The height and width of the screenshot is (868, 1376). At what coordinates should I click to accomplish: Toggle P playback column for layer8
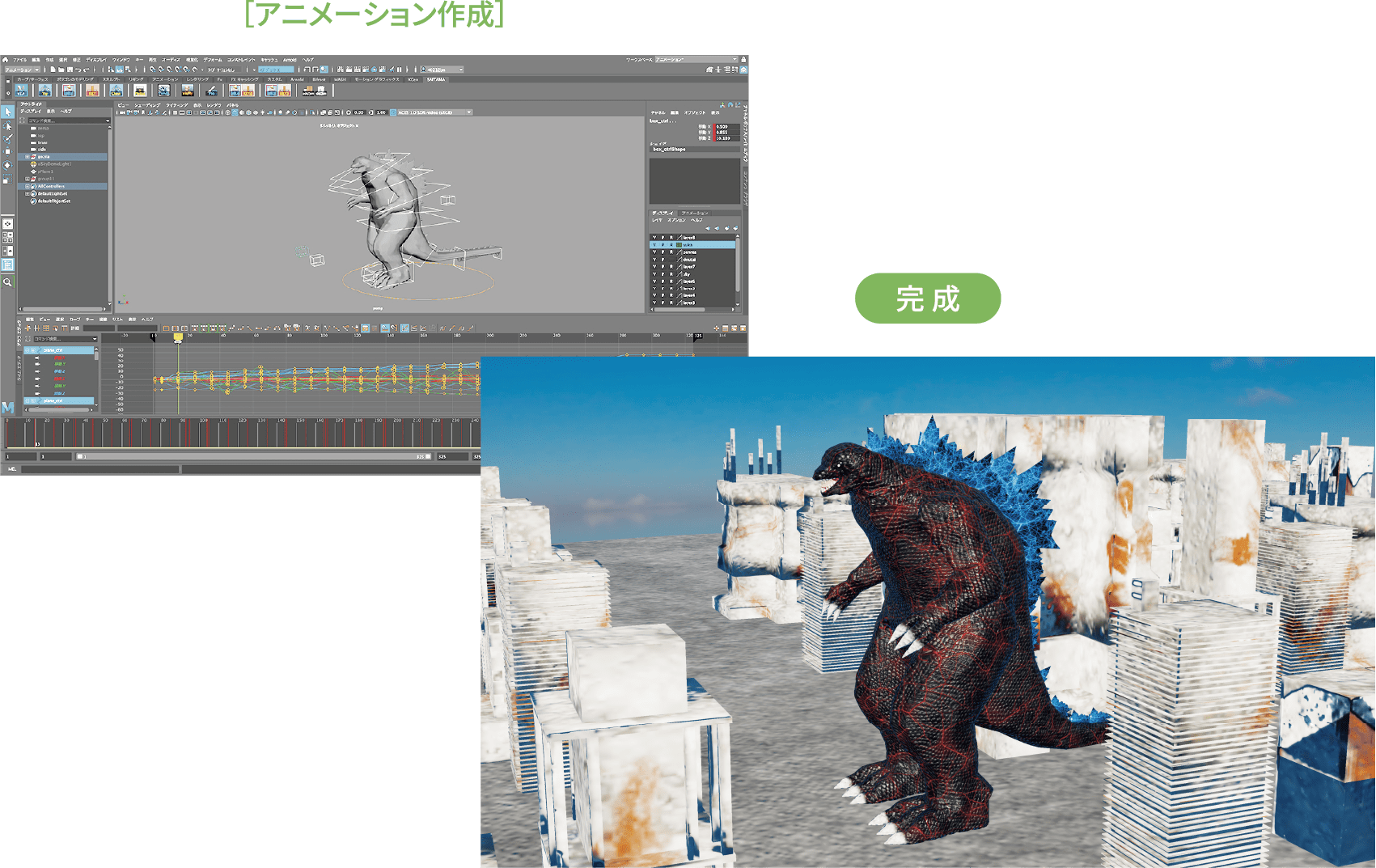pos(663,238)
